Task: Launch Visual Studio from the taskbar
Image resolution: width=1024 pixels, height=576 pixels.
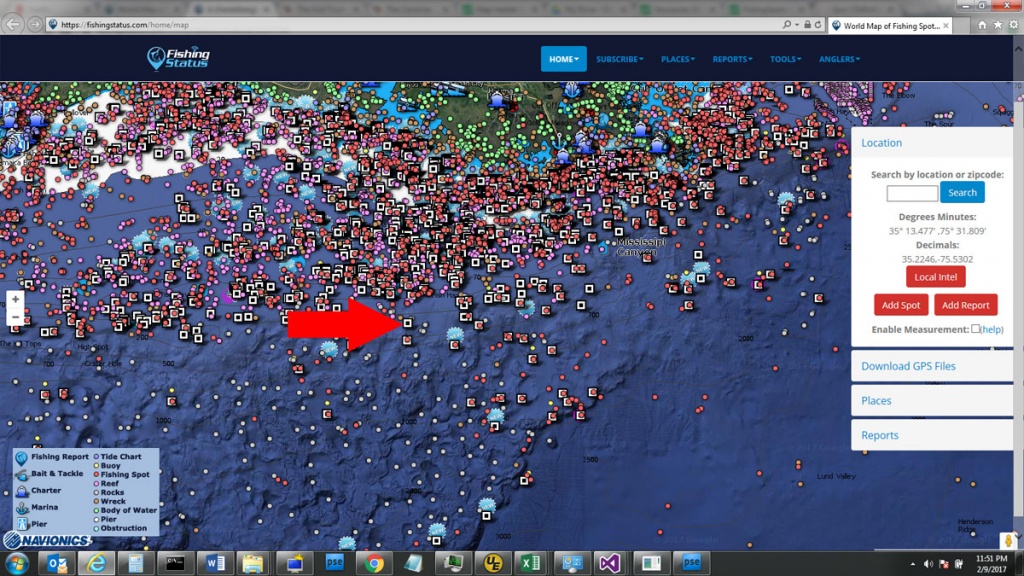Action: pyautogui.click(x=610, y=564)
